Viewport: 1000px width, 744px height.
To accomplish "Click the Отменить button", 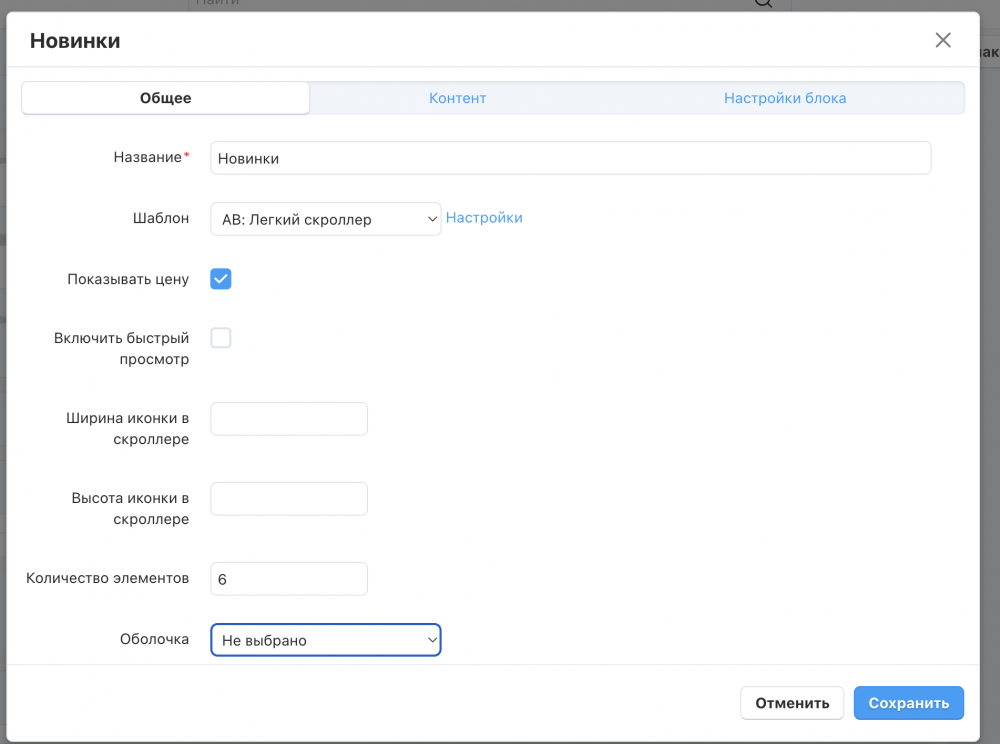I will pos(792,703).
